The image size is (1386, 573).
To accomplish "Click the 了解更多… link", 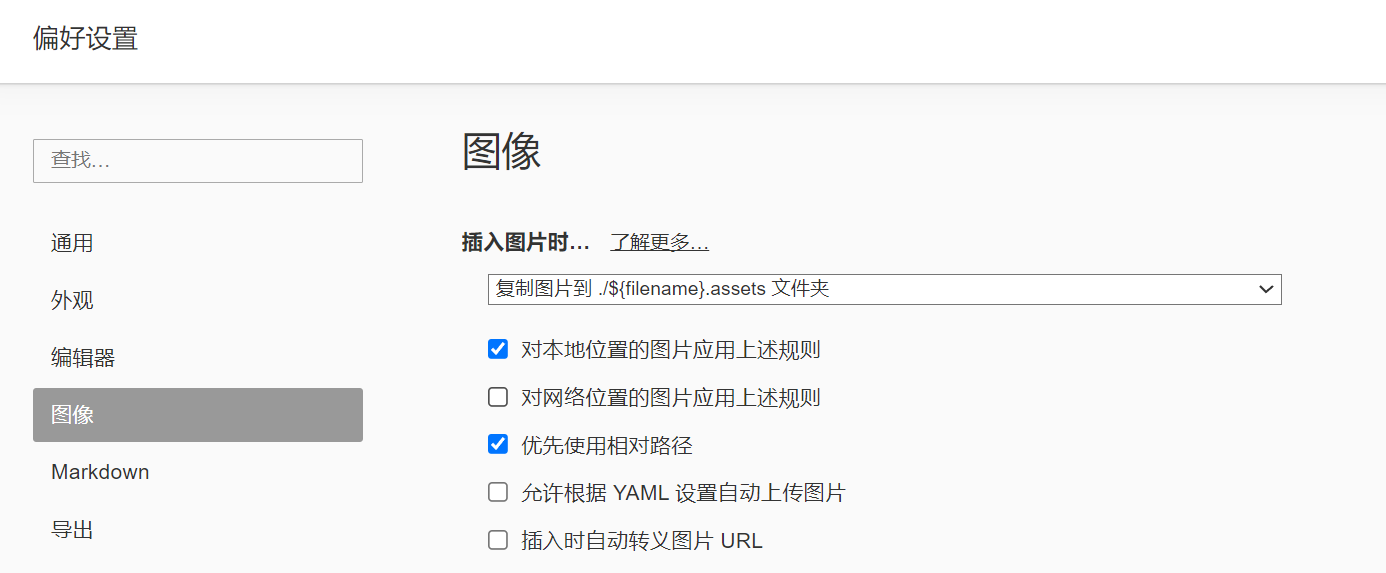I will (659, 243).
